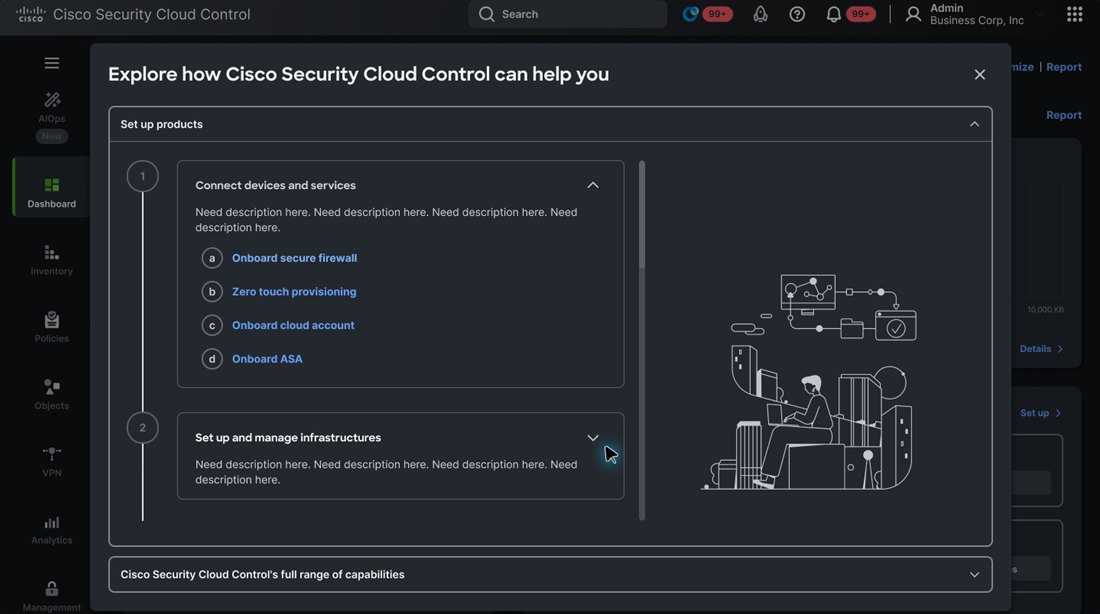
Task: Open Onboard cloud account link
Action: pyautogui.click(x=293, y=326)
